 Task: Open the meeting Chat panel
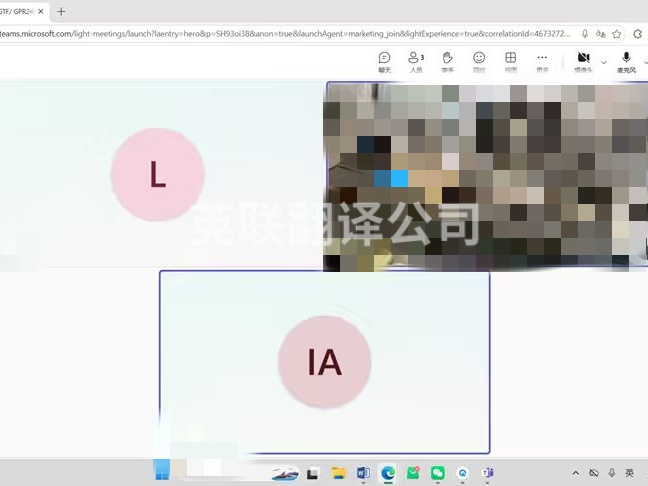click(384, 62)
